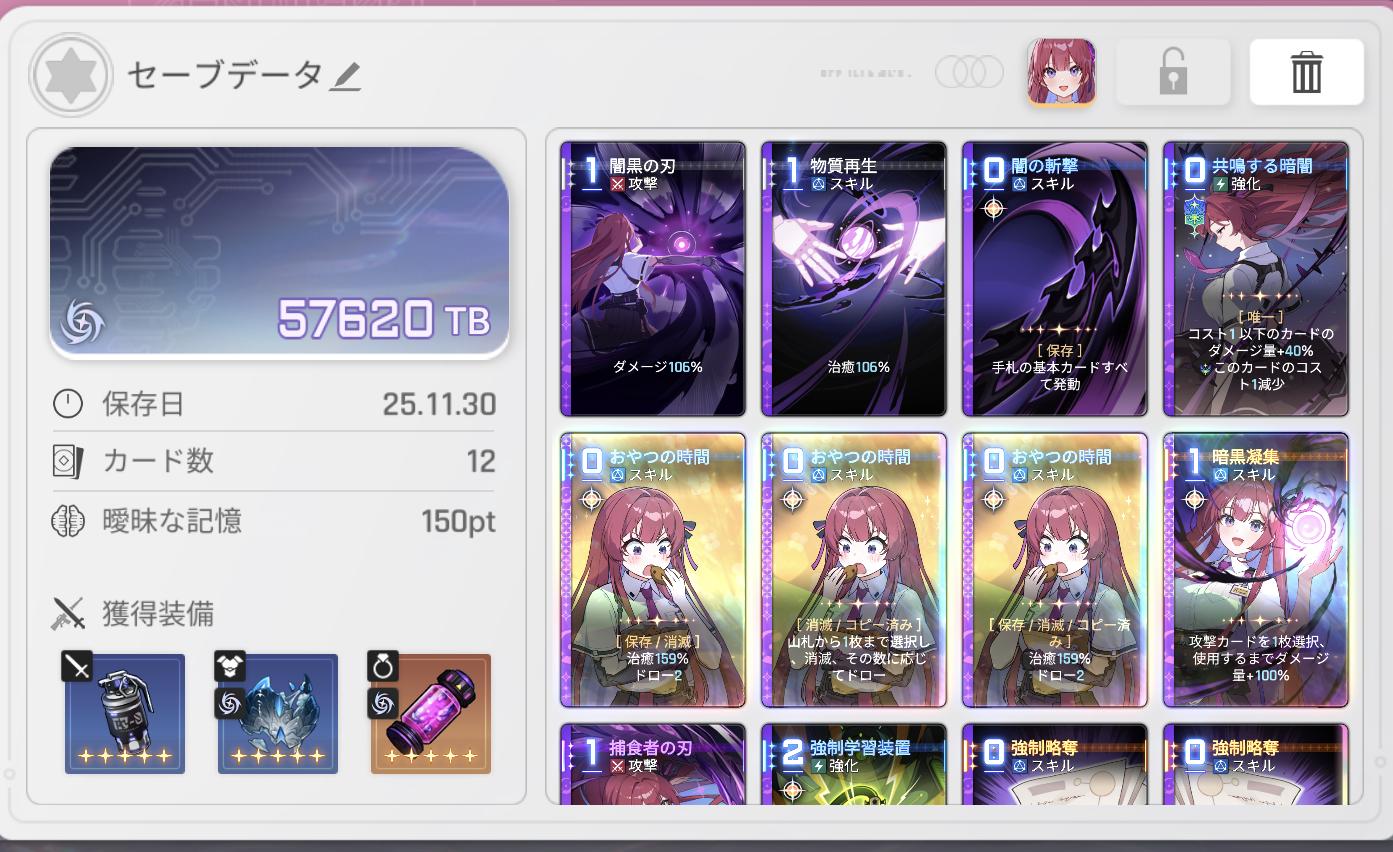Select the red-haired character portrait icon
Image resolution: width=1393 pixels, height=852 pixels.
click(1061, 72)
